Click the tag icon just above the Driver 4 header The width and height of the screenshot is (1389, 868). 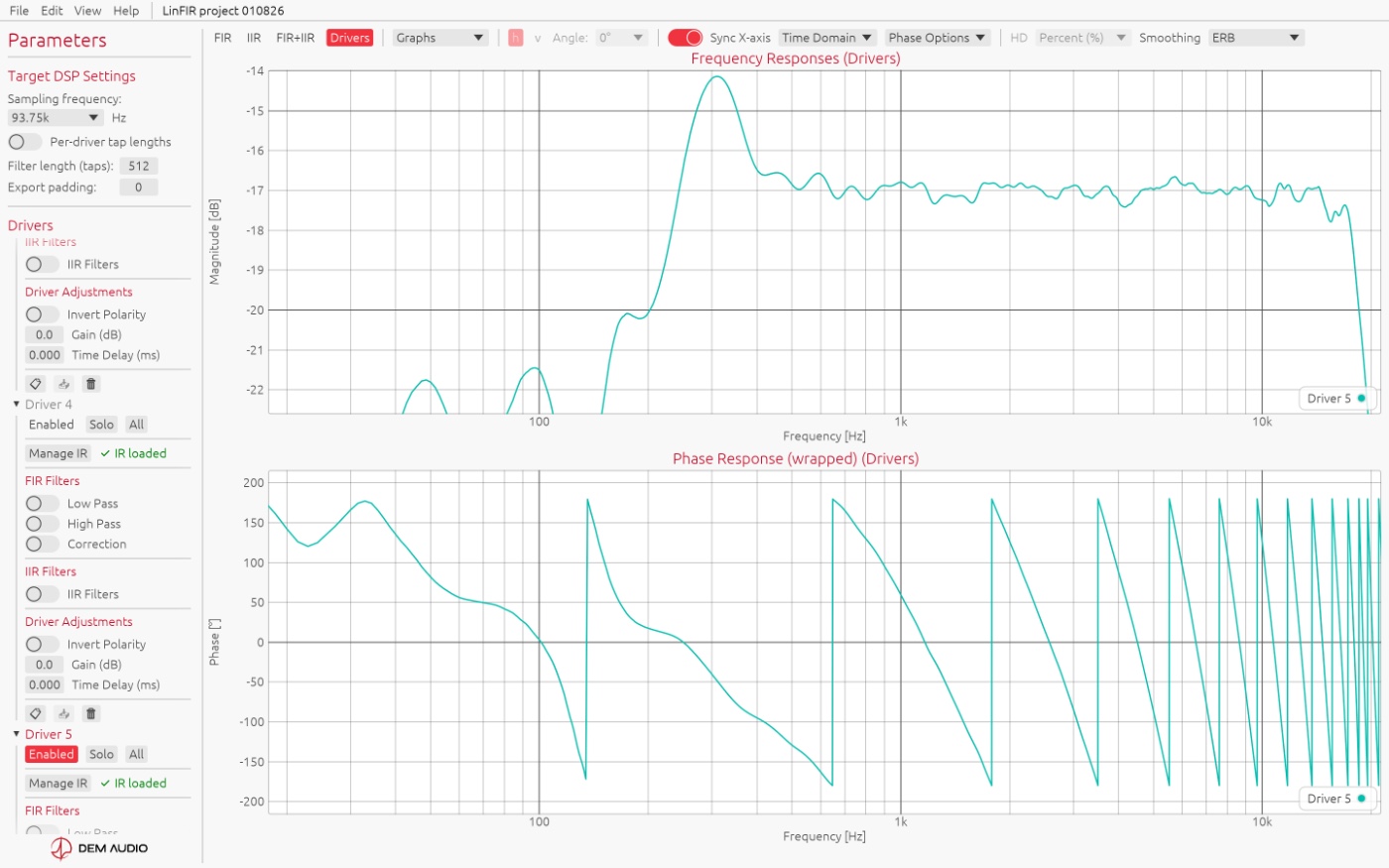(36, 384)
